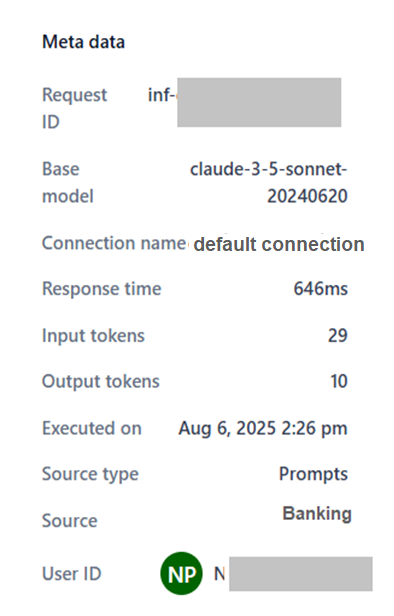Screen dimensions: 394x616
Task: Select the Executed on label
Action: 92,428
